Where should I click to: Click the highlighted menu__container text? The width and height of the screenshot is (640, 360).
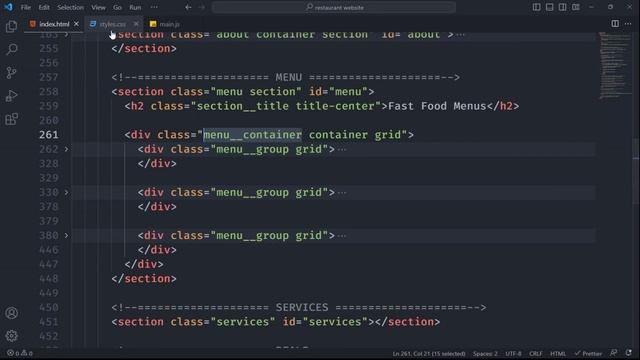click(x=253, y=135)
